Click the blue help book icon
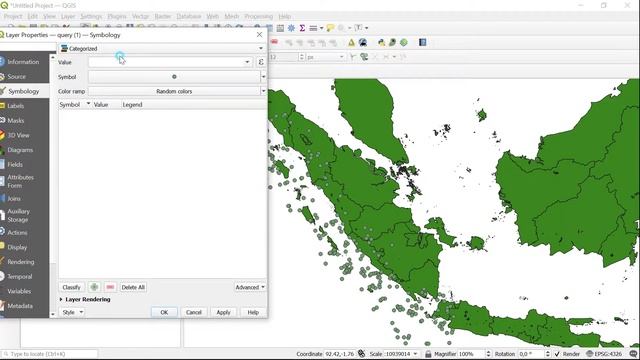Viewport: 640px width, 360px height. (422, 42)
